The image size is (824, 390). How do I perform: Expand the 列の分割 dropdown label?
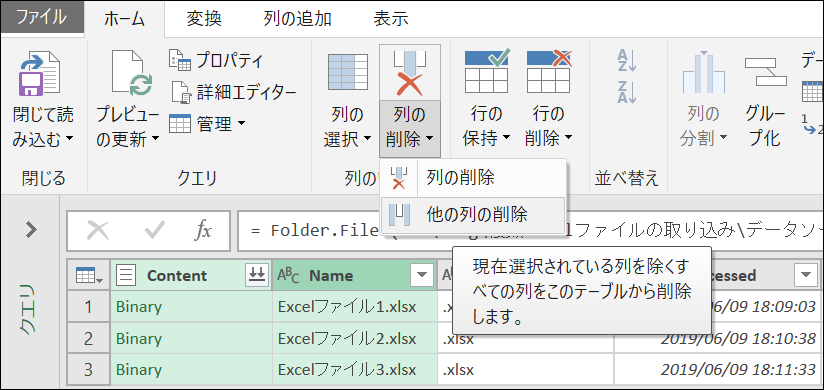click(x=703, y=127)
